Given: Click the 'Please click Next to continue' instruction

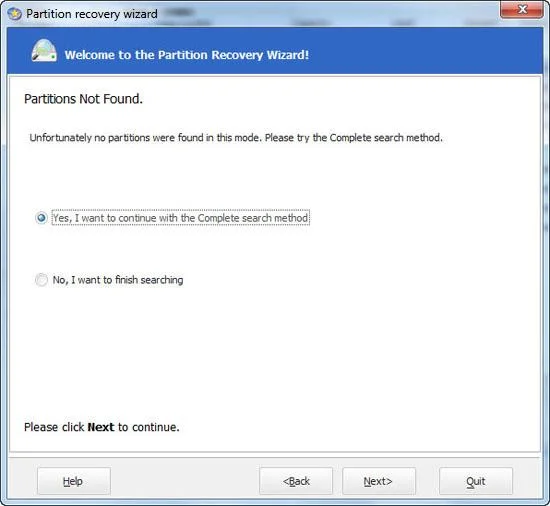Looking at the screenshot, I should 102,427.
